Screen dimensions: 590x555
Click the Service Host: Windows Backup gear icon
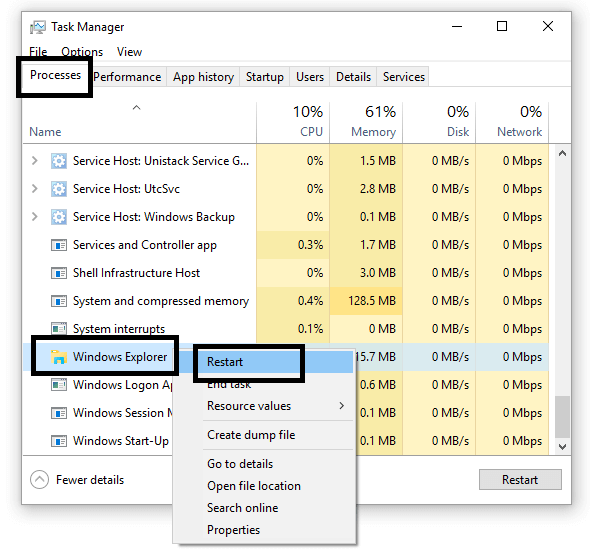tap(59, 217)
